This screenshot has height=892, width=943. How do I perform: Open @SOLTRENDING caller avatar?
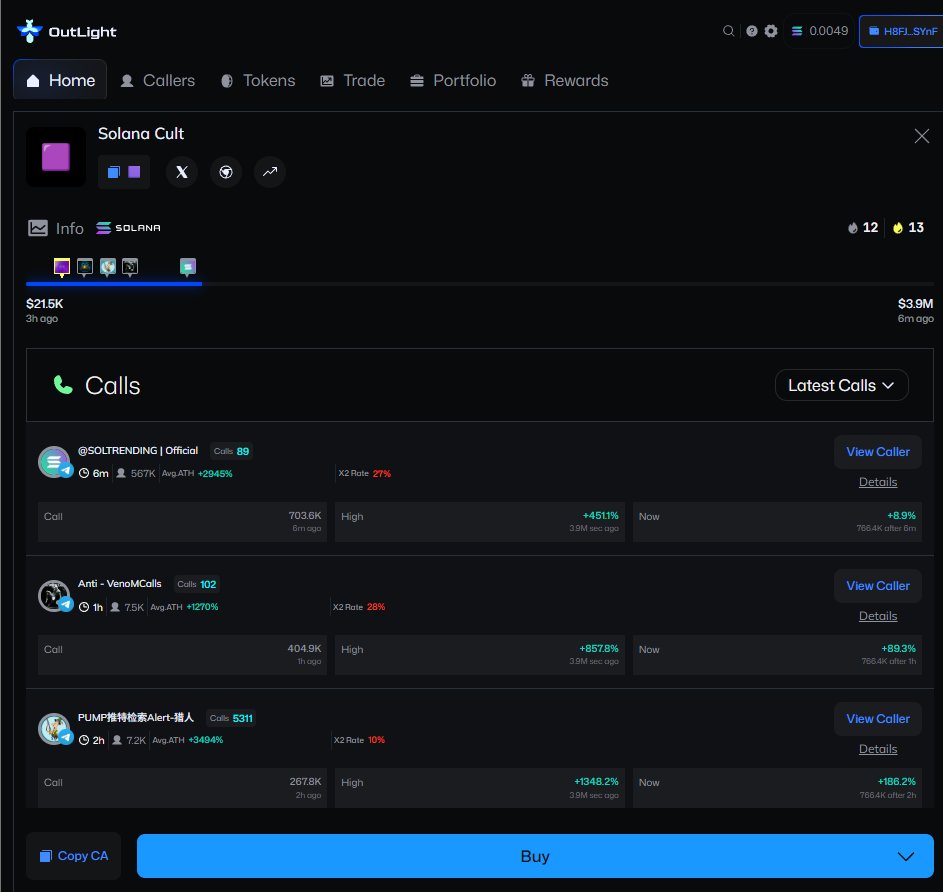55,462
